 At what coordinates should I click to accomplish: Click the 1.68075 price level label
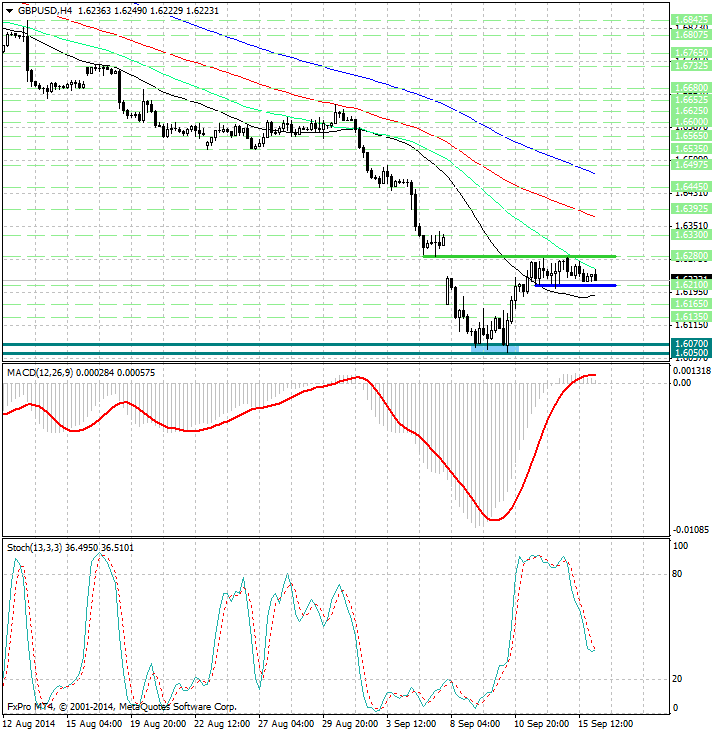click(x=691, y=35)
